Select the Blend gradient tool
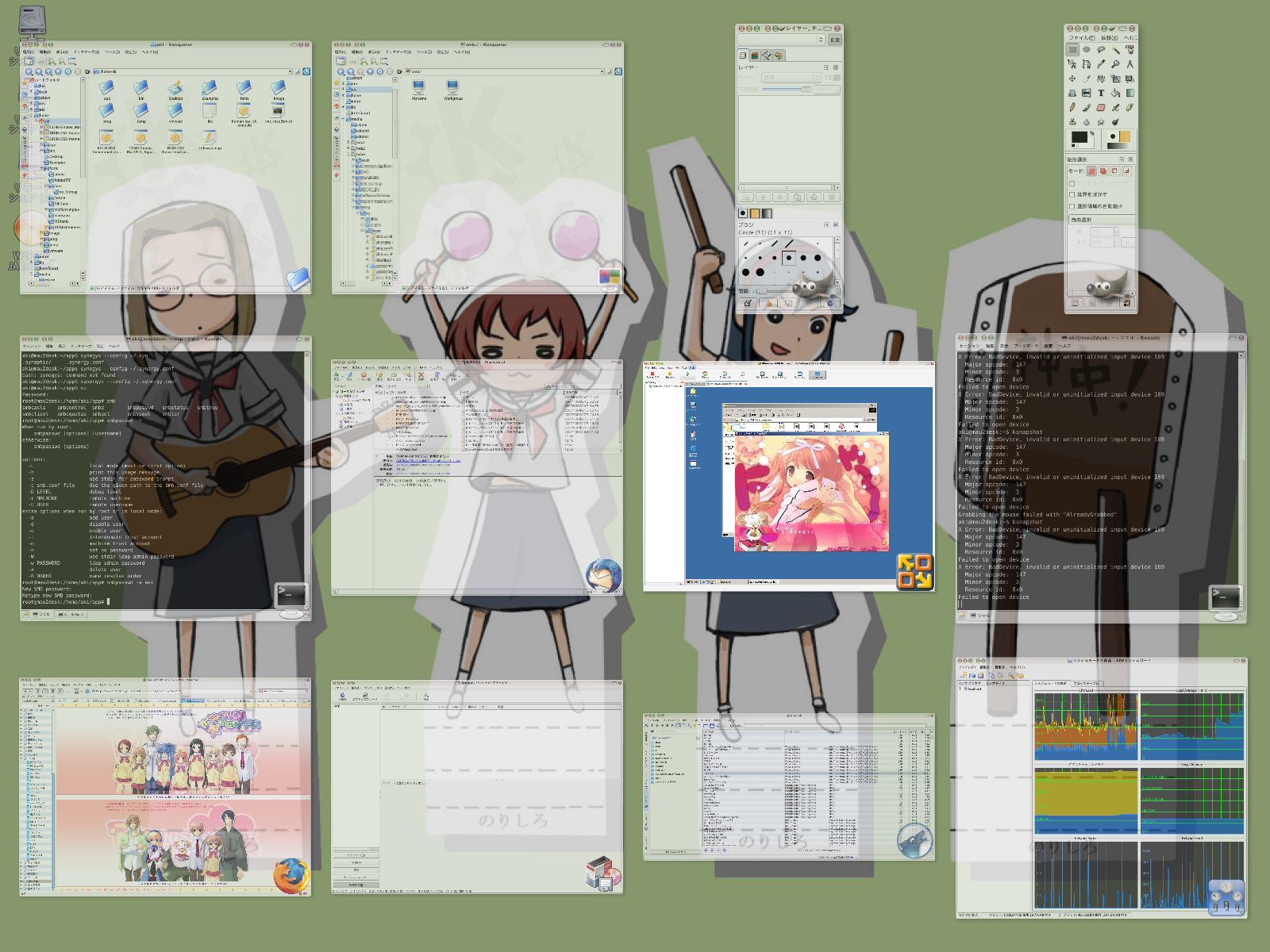 1130,93
